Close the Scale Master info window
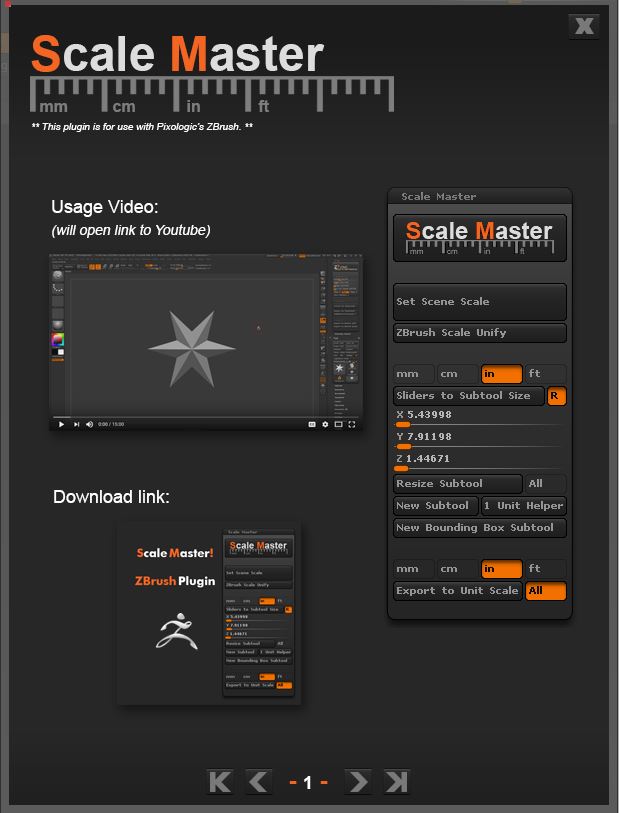Viewport: 619px width, 813px height. [584, 26]
